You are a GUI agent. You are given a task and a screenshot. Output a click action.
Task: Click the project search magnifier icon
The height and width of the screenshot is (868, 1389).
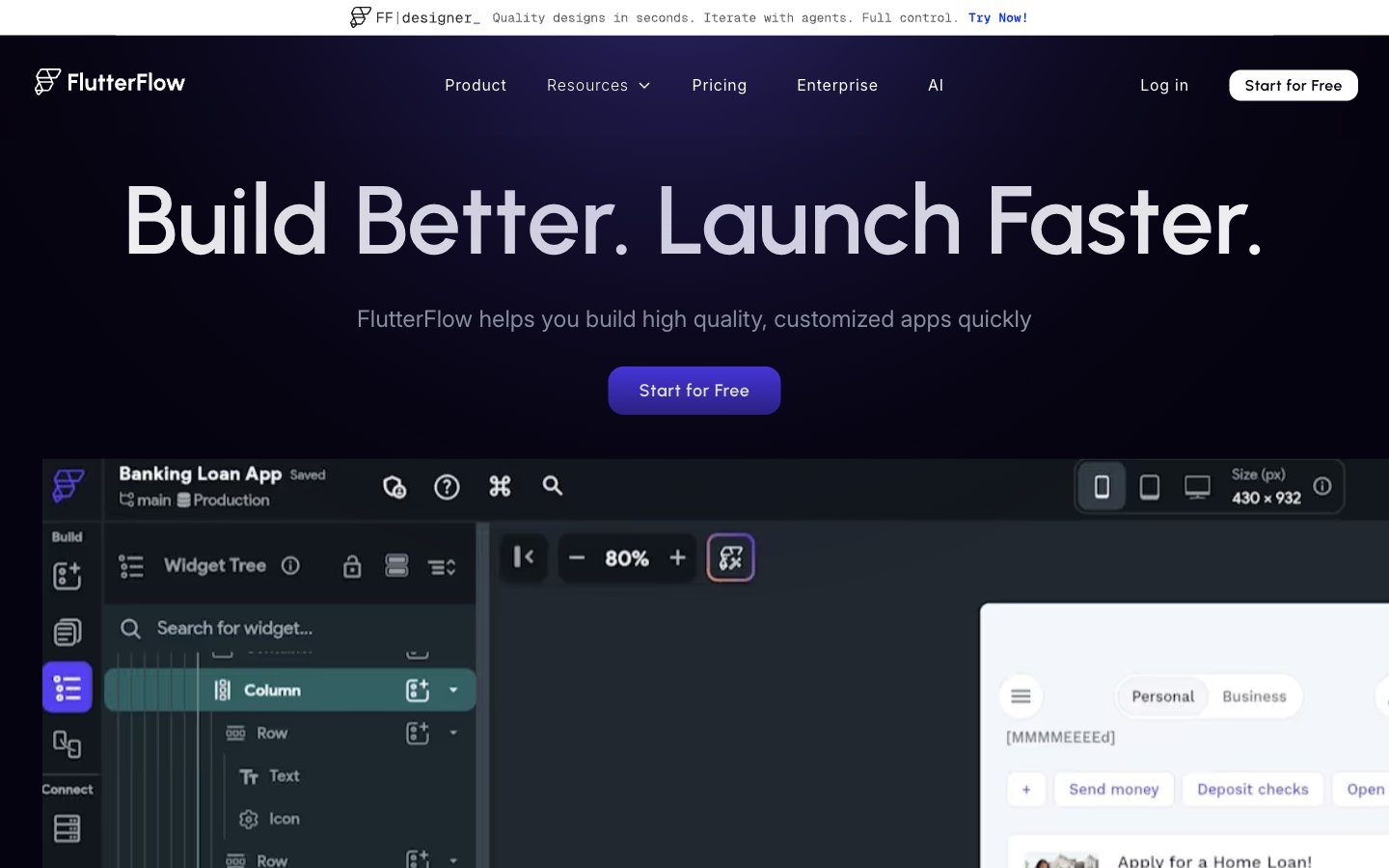(x=553, y=486)
